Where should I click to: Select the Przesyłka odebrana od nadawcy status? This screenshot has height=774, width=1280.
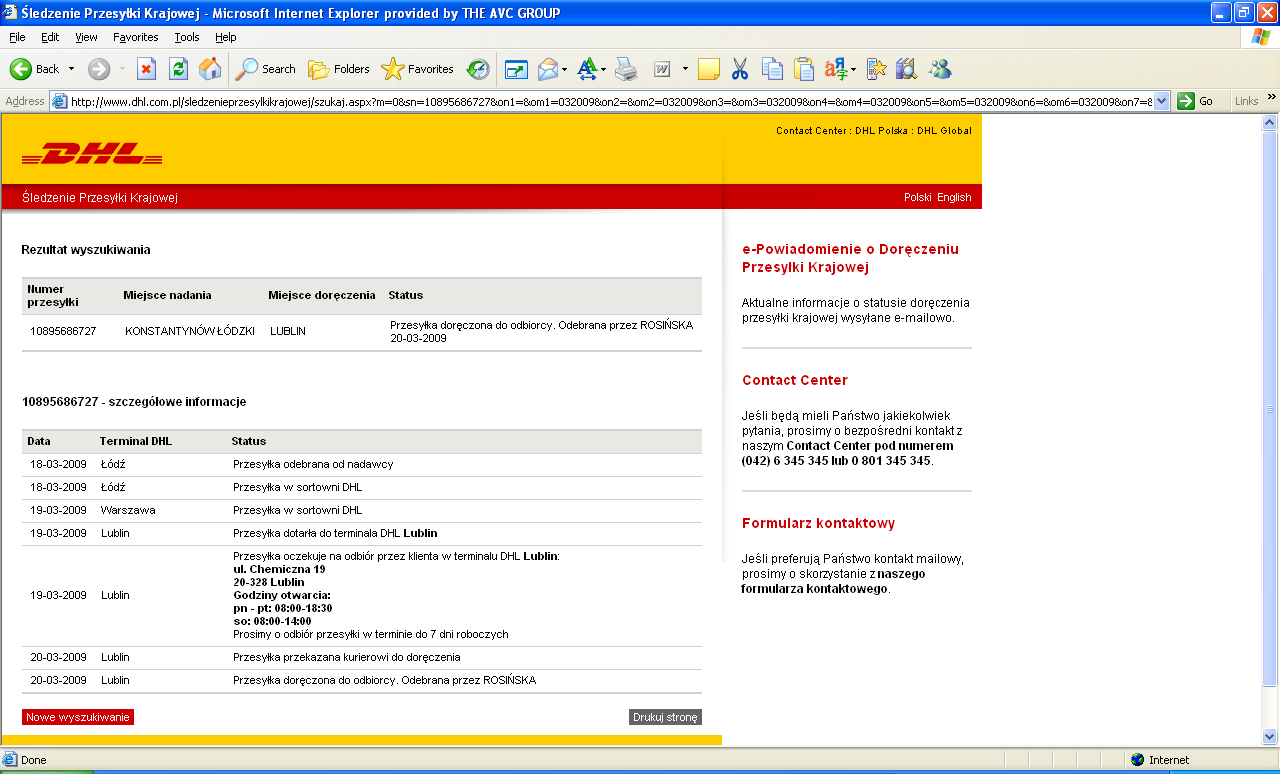313,464
